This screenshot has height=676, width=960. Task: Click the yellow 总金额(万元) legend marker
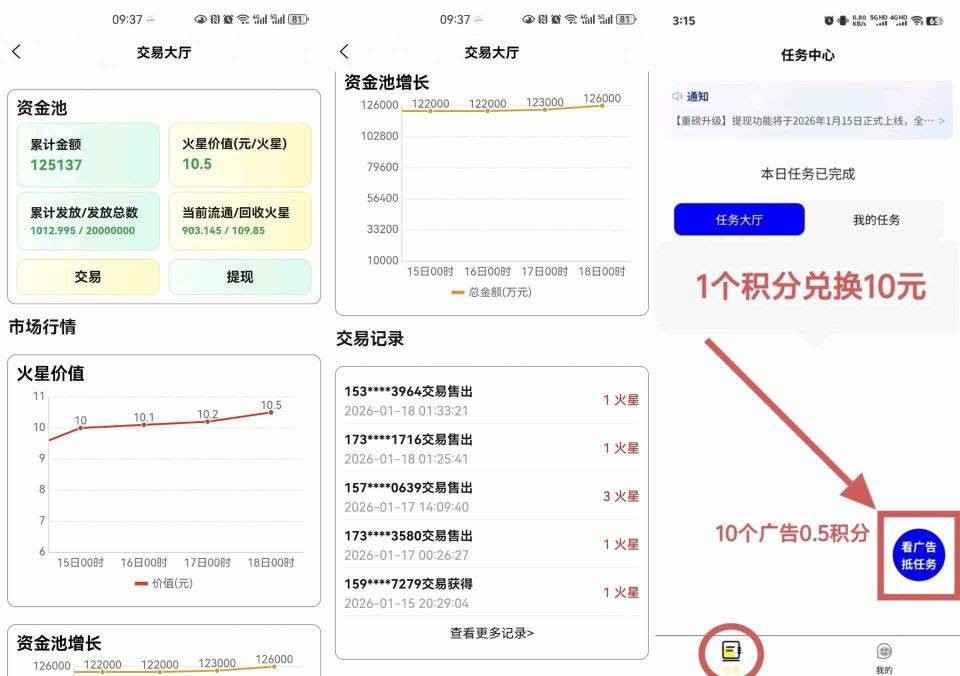point(458,292)
